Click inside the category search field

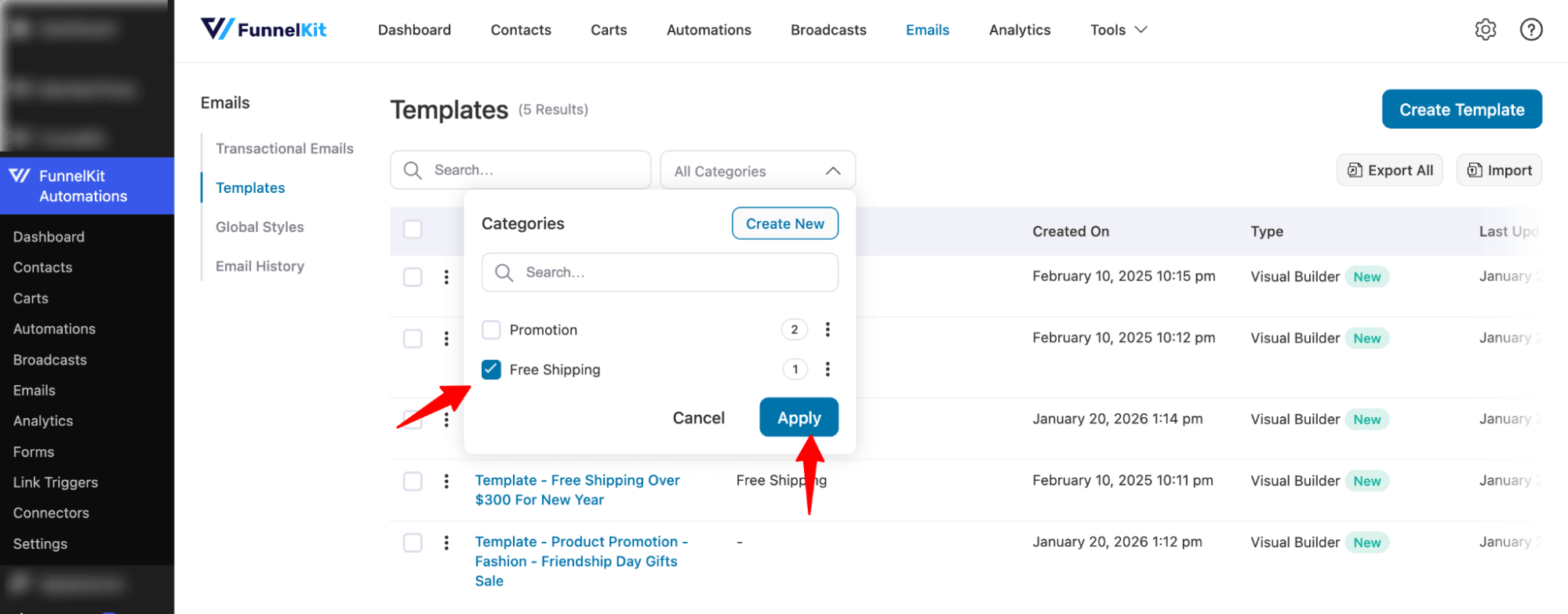[x=659, y=272]
